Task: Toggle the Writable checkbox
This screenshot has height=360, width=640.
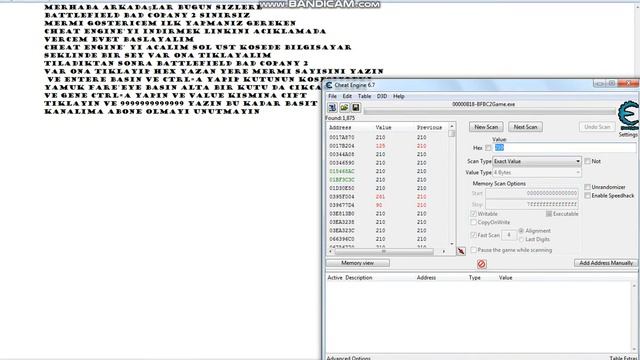Action: pyautogui.click(x=473, y=214)
